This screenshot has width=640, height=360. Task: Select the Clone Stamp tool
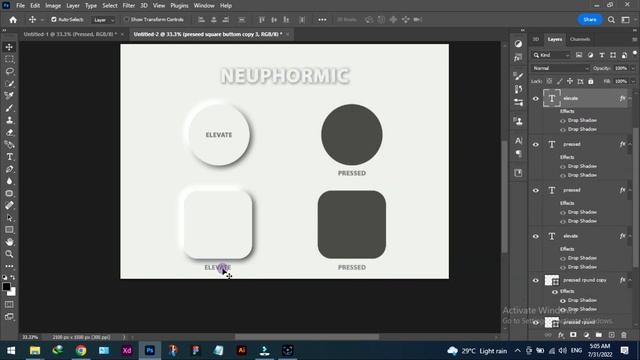coord(9,120)
